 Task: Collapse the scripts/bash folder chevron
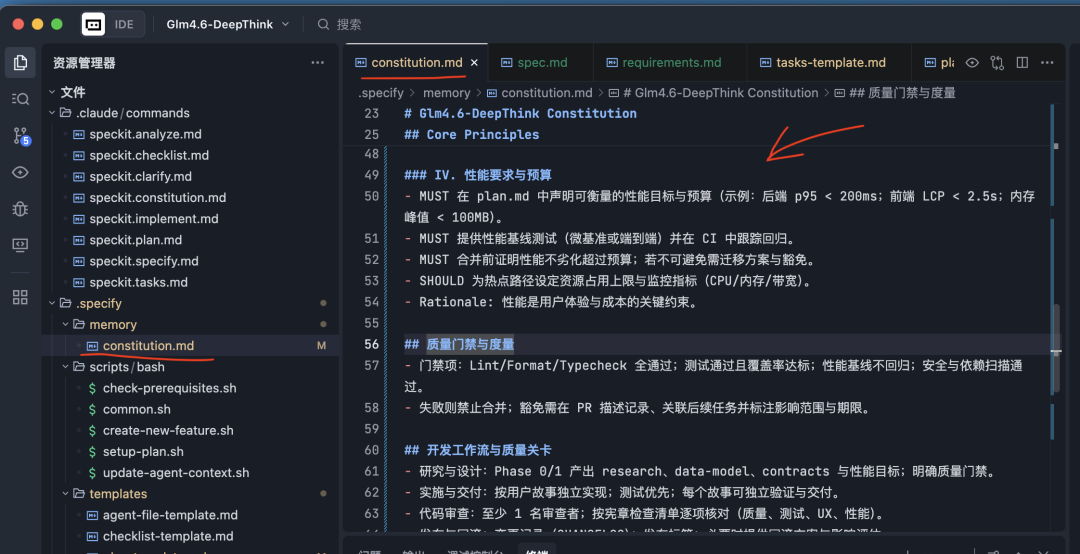coord(65,367)
